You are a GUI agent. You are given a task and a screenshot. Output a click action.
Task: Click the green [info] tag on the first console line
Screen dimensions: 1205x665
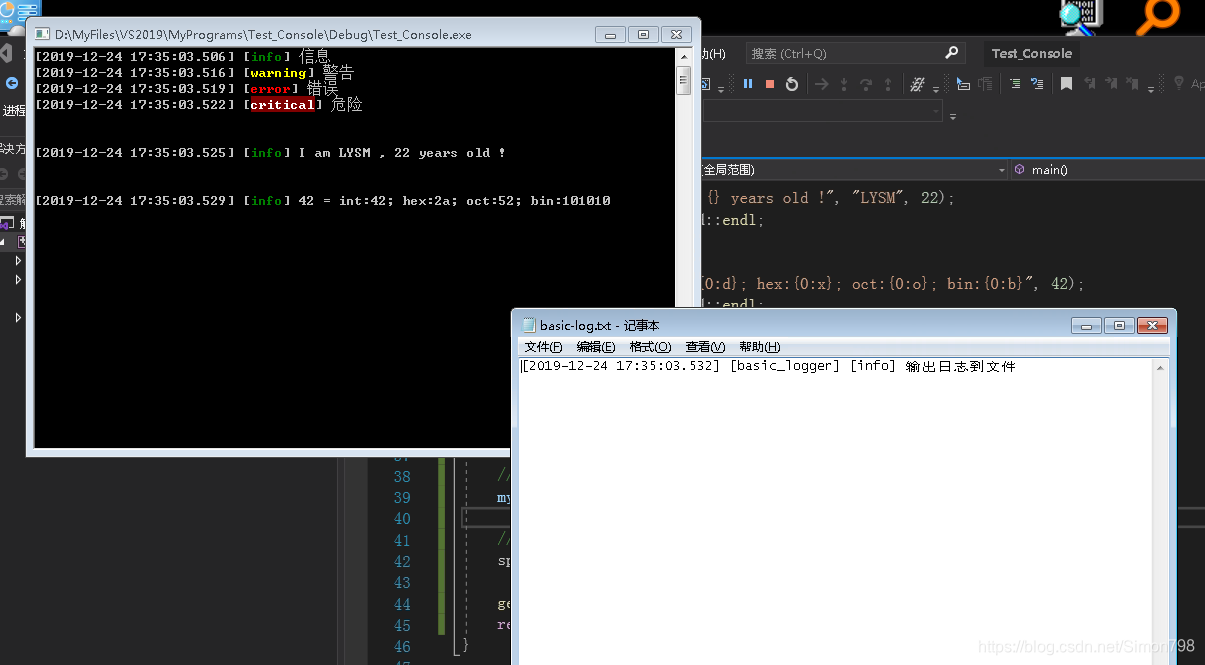[x=266, y=57]
